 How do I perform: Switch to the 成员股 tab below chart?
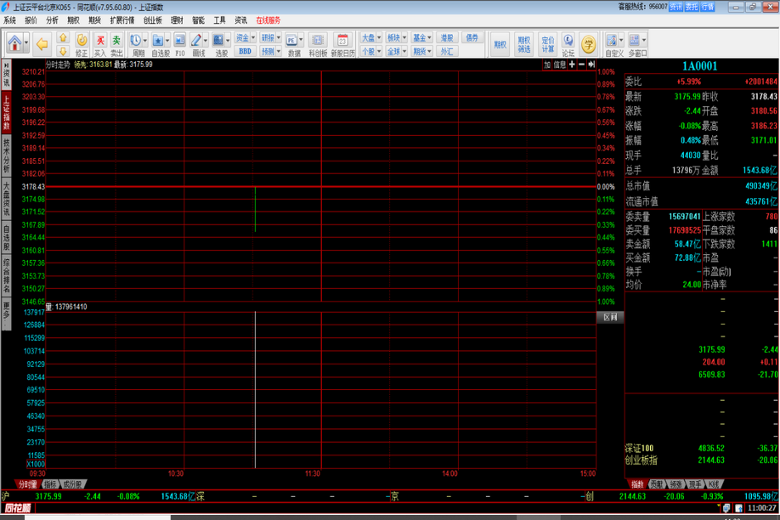[x=73, y=484]
